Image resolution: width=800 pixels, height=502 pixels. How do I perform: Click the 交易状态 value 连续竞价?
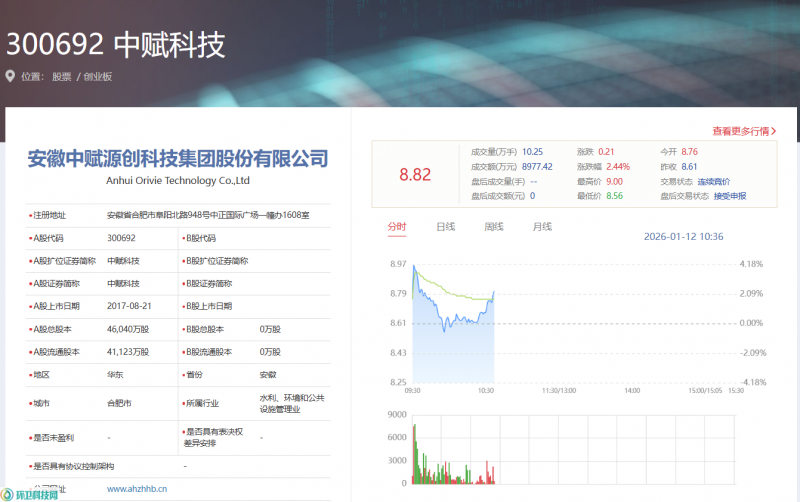coord(714,181)
